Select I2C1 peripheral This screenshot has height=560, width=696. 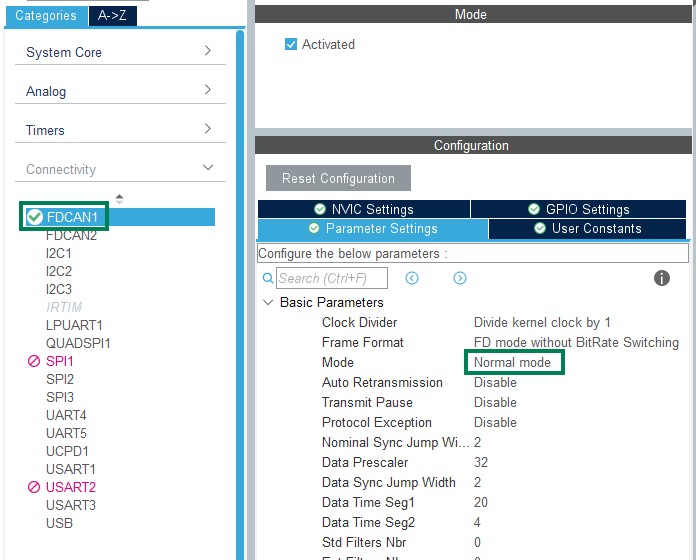point(59,253)
